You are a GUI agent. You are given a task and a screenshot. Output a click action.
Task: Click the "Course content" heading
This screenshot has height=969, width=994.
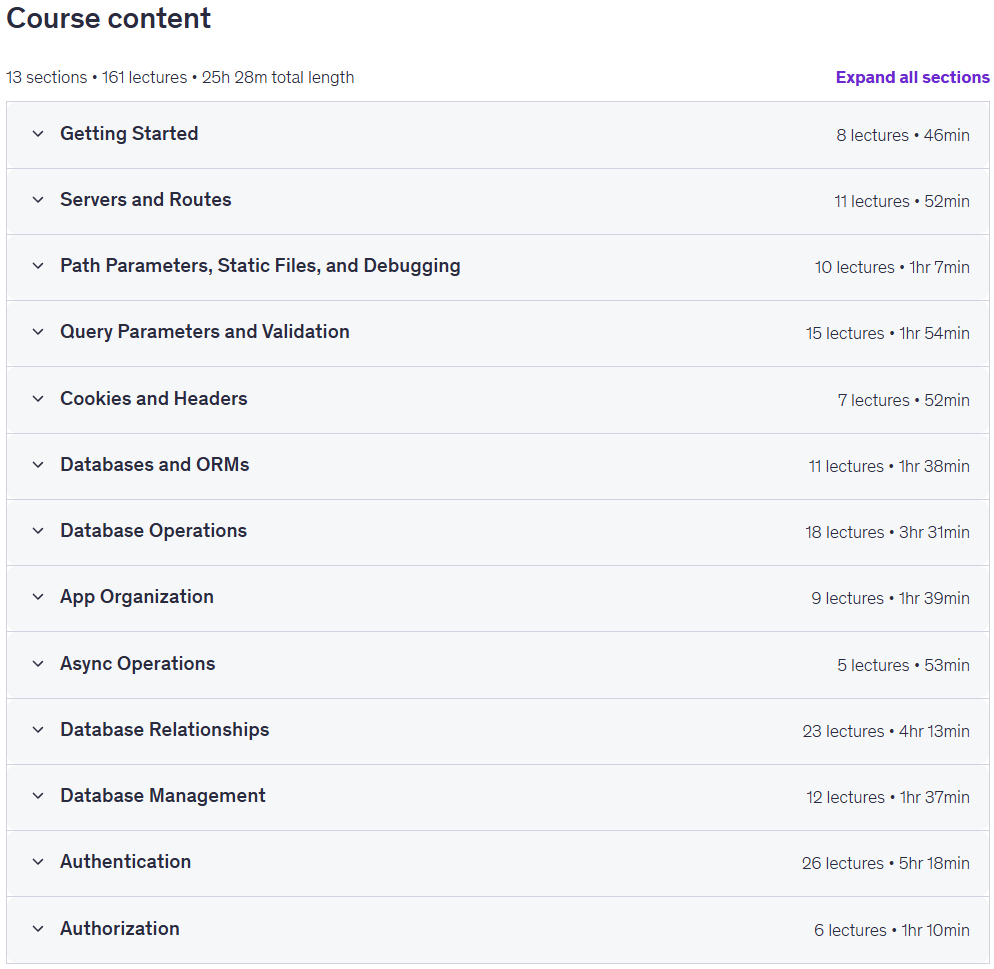[108, 18]
